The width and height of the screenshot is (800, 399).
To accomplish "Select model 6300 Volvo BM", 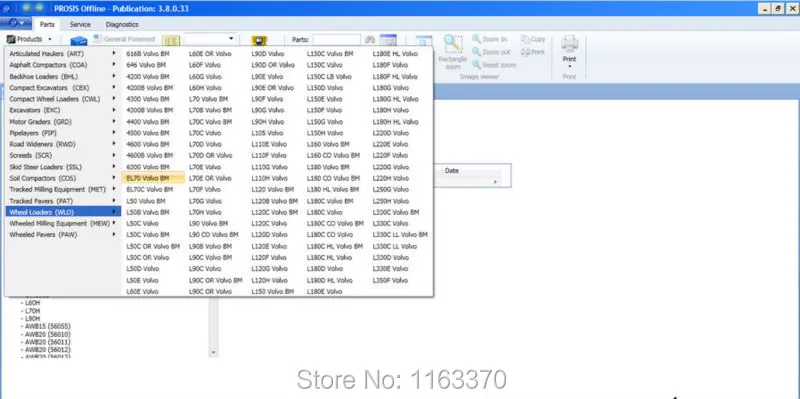I will [147, 167].
